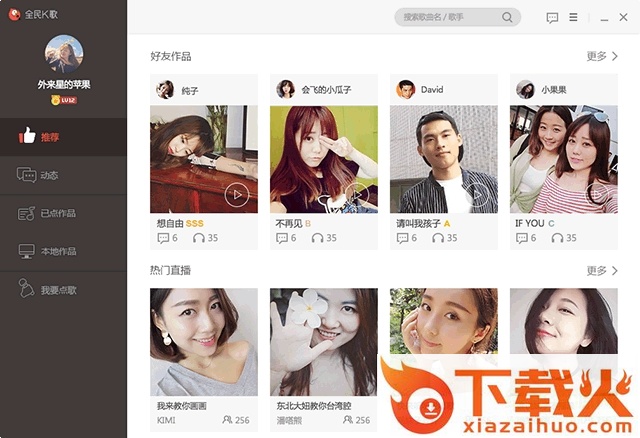Open the 动态 sidebar item
The height and width of the screenshot is (438, 640).
click(63, 175)
